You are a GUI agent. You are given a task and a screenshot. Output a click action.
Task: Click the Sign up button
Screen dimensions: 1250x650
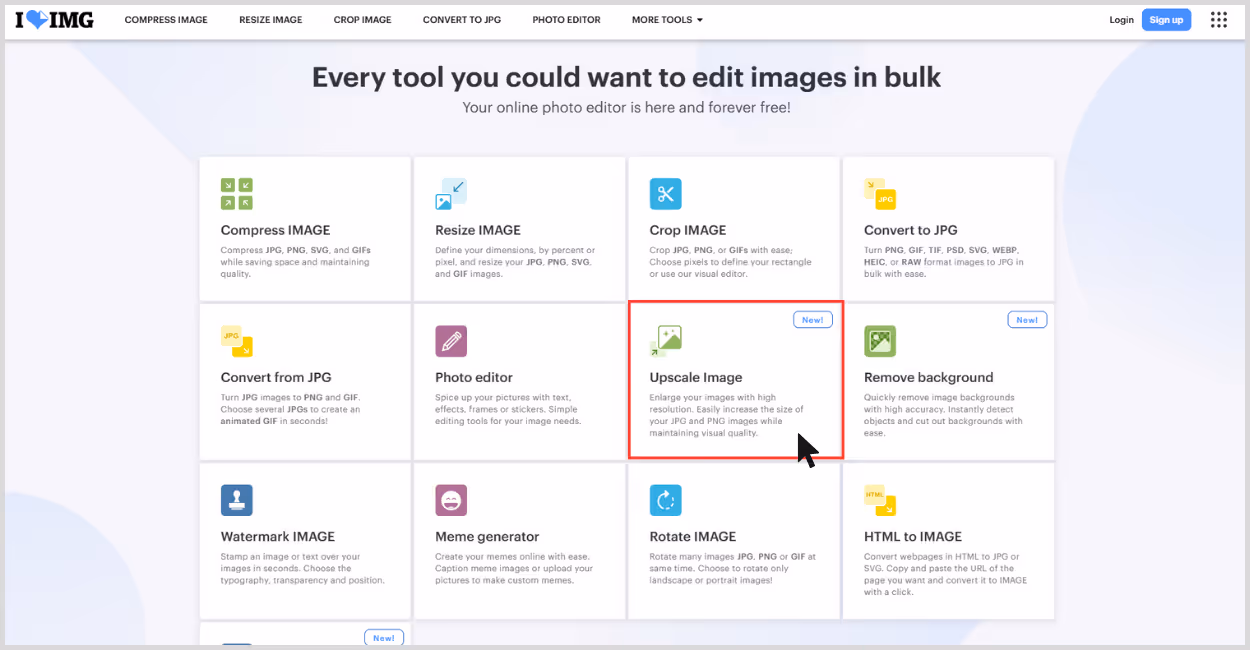[x=1166, y=20]
